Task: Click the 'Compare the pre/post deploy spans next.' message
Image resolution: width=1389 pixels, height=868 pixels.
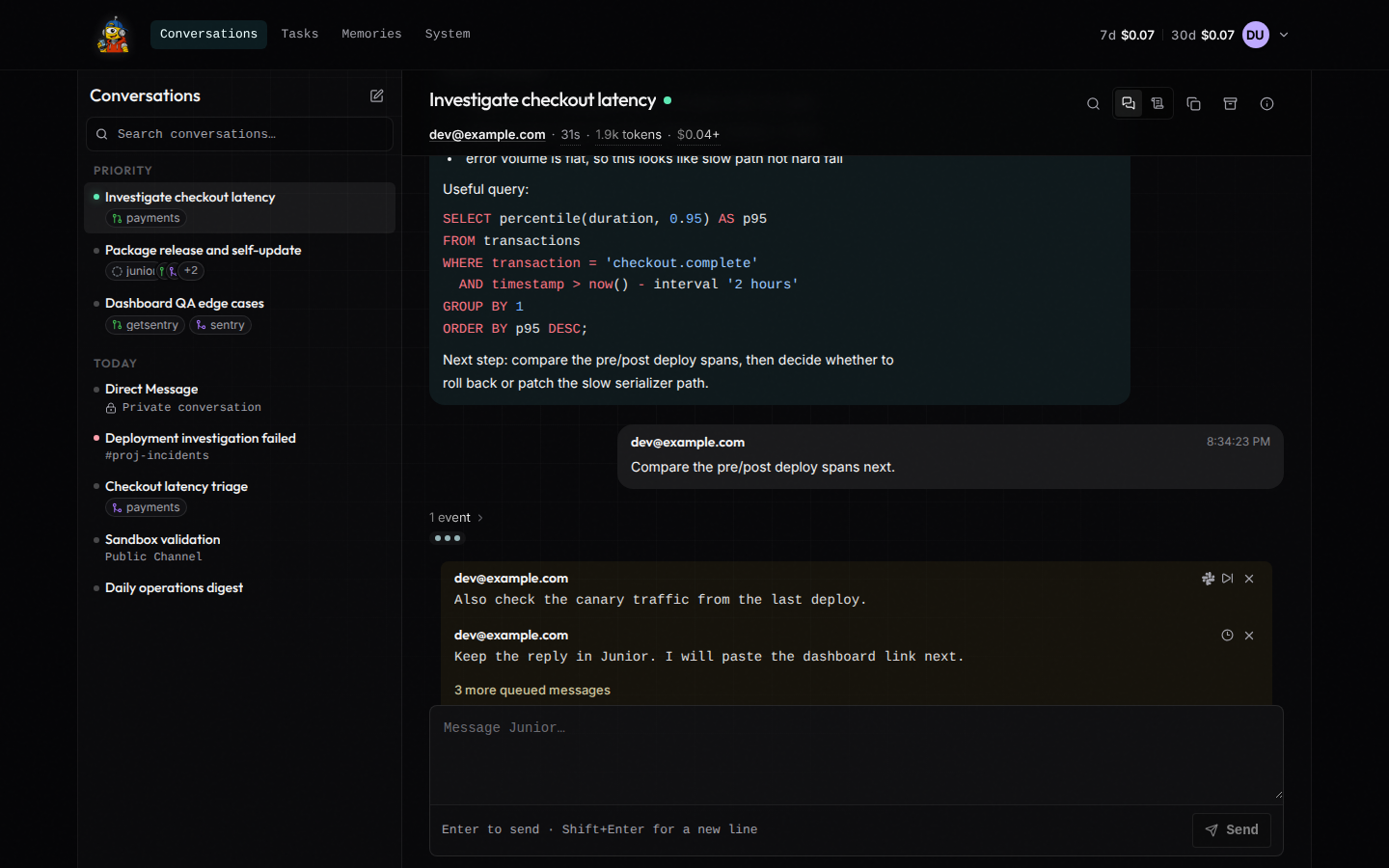Action: pyautogui.click(x=763, y=467)
